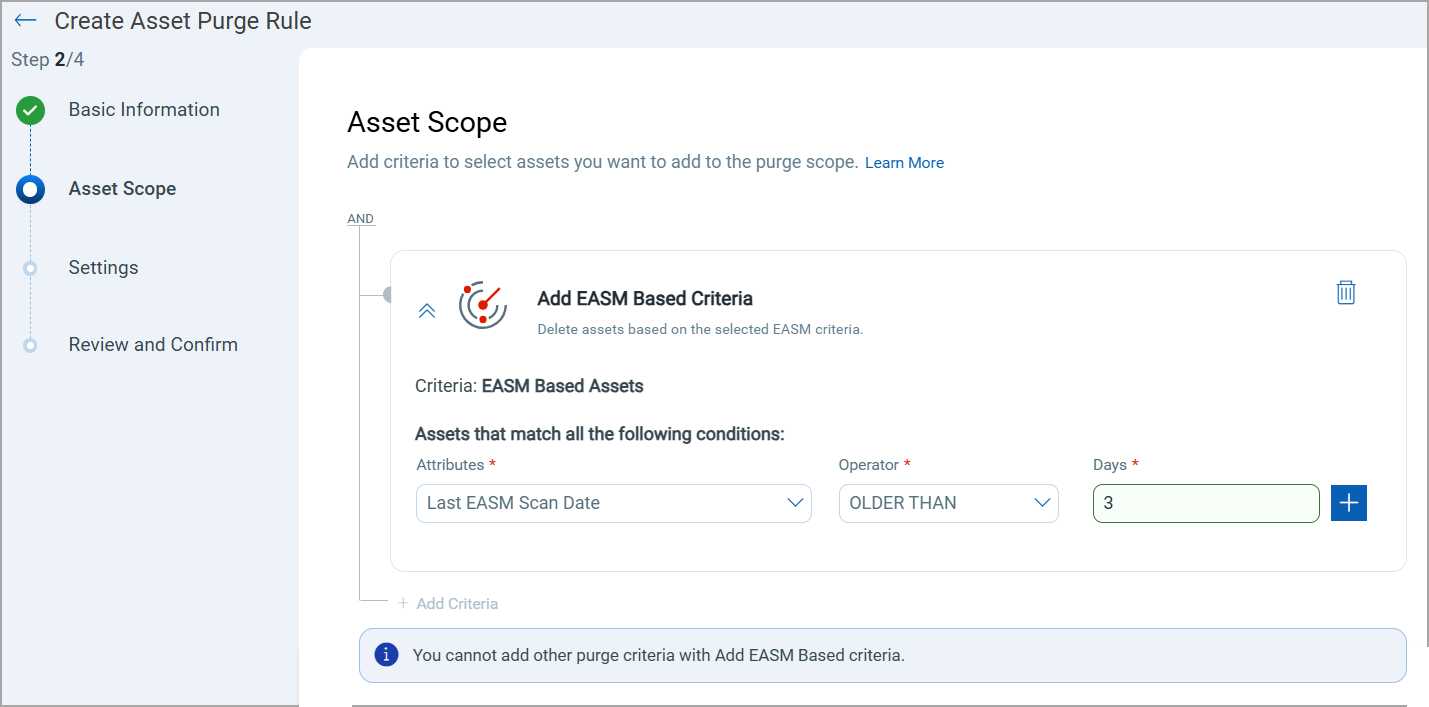
Task: Open the Review and Confirm step
Action: [153, 345]
